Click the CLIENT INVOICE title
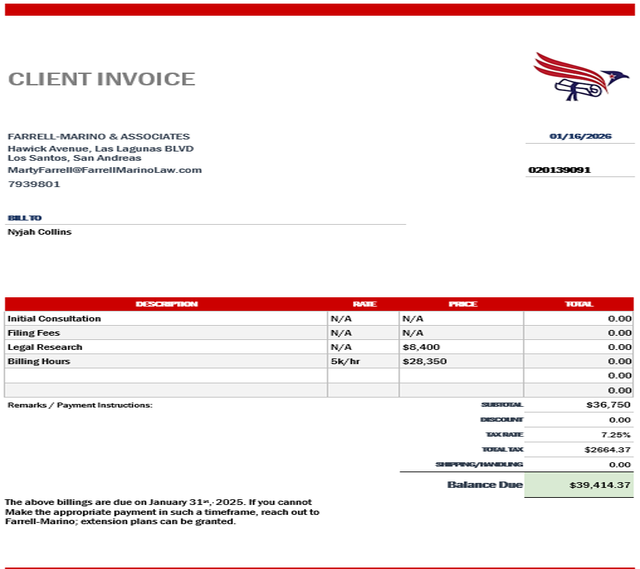 [x=102, y=79]
